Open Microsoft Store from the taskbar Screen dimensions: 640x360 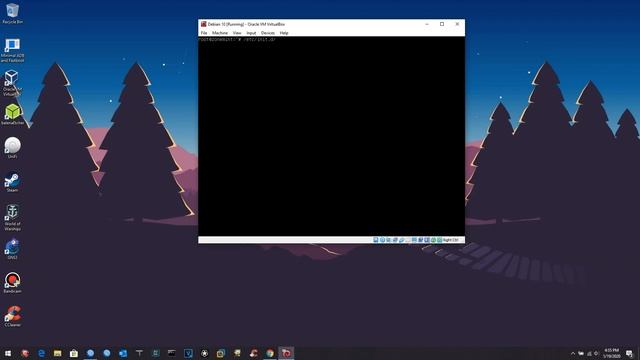tap(74, 353)
